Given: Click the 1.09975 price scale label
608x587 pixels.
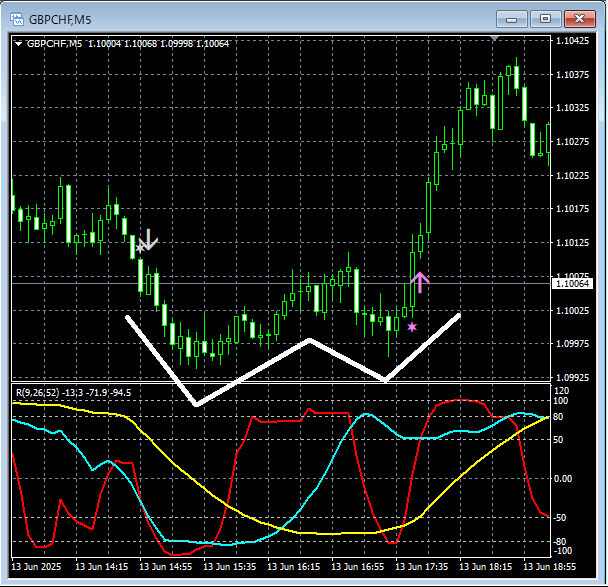Looking at the screenshot, I should [572, 344].
